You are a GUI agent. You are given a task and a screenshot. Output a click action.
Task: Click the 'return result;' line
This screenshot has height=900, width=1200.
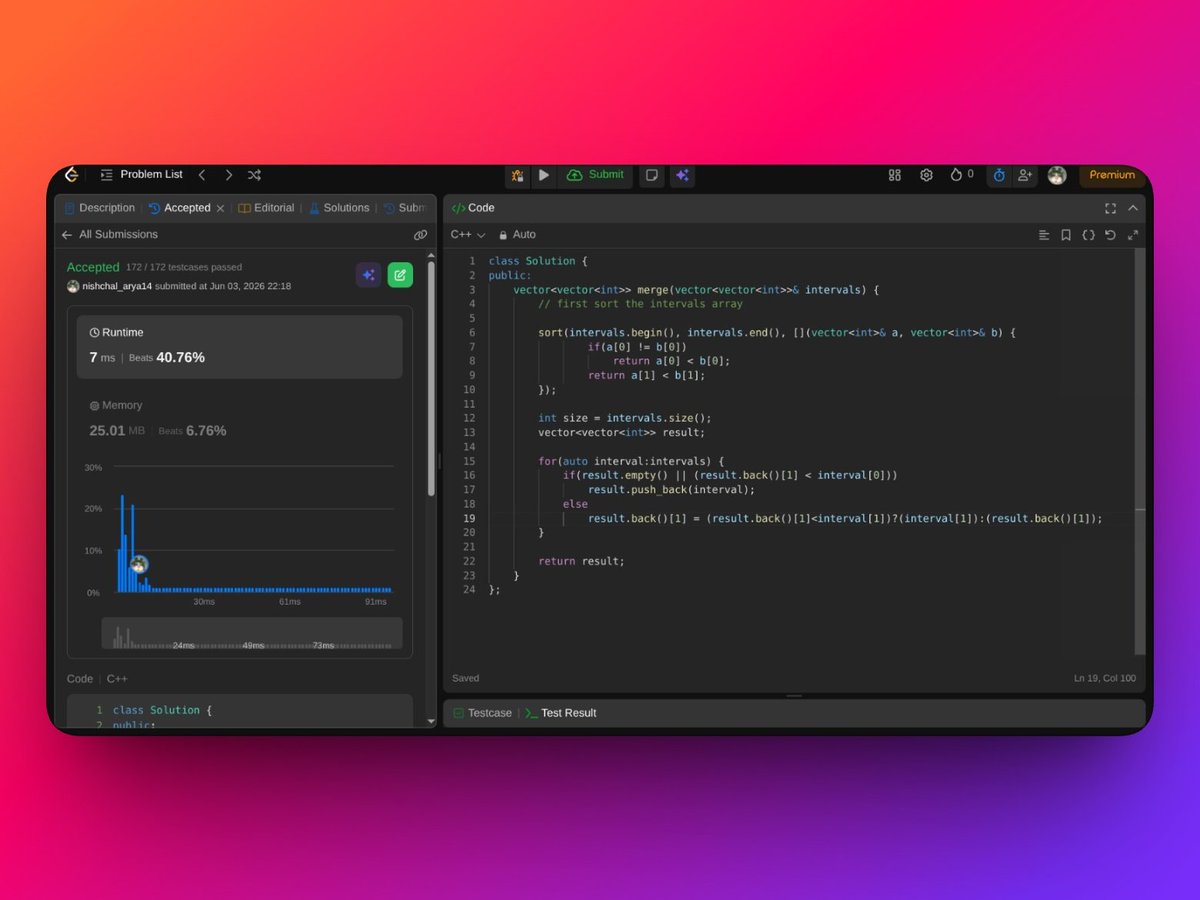581,561
